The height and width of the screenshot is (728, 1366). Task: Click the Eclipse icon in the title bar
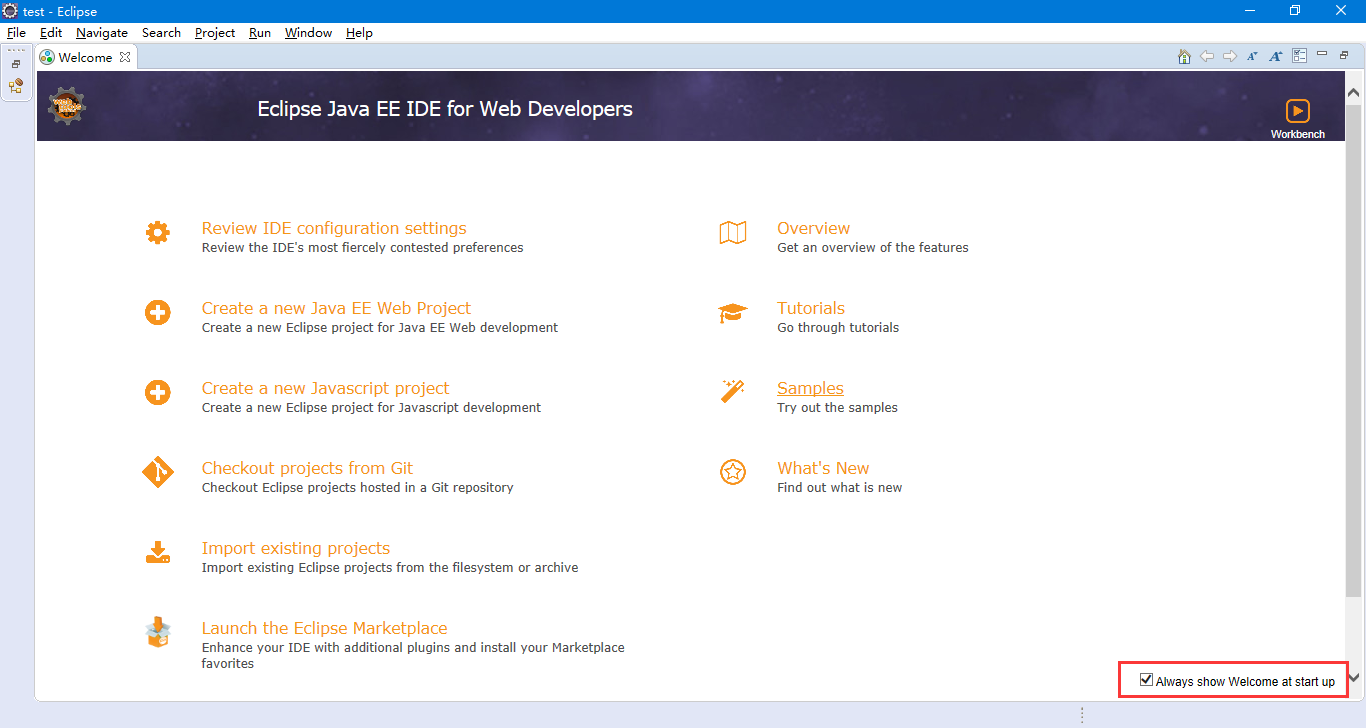pyautogui.click(x=10, y=11)
